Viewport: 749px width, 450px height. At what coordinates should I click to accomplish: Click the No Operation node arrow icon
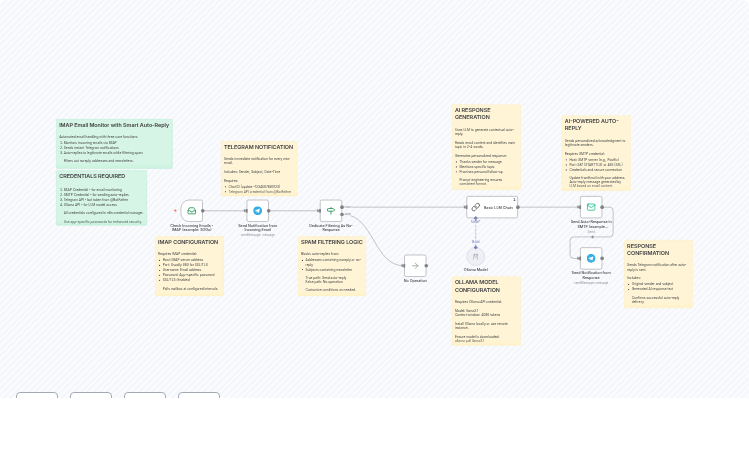tap(415, 265)
